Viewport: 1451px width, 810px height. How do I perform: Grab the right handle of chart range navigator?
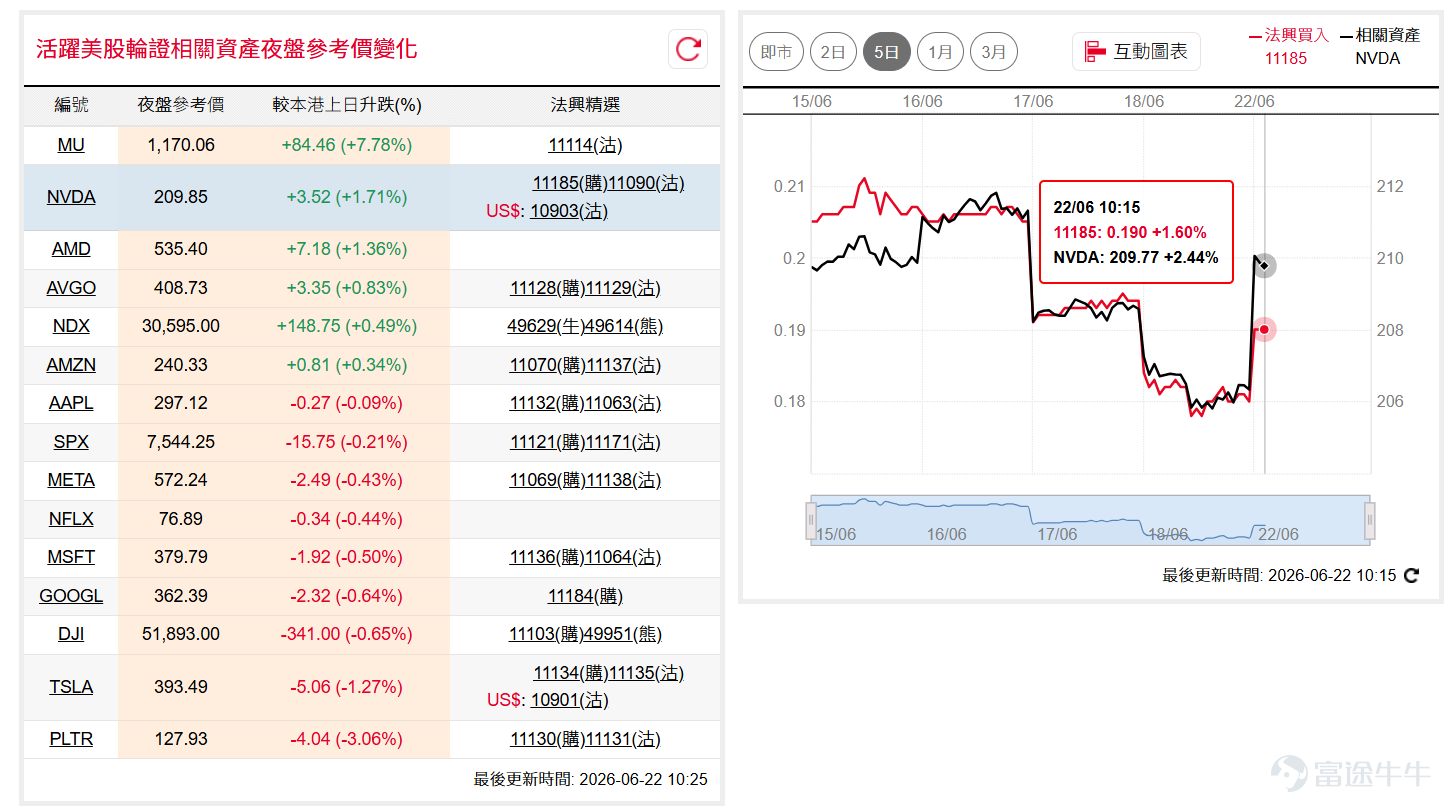pos(1370,520)
